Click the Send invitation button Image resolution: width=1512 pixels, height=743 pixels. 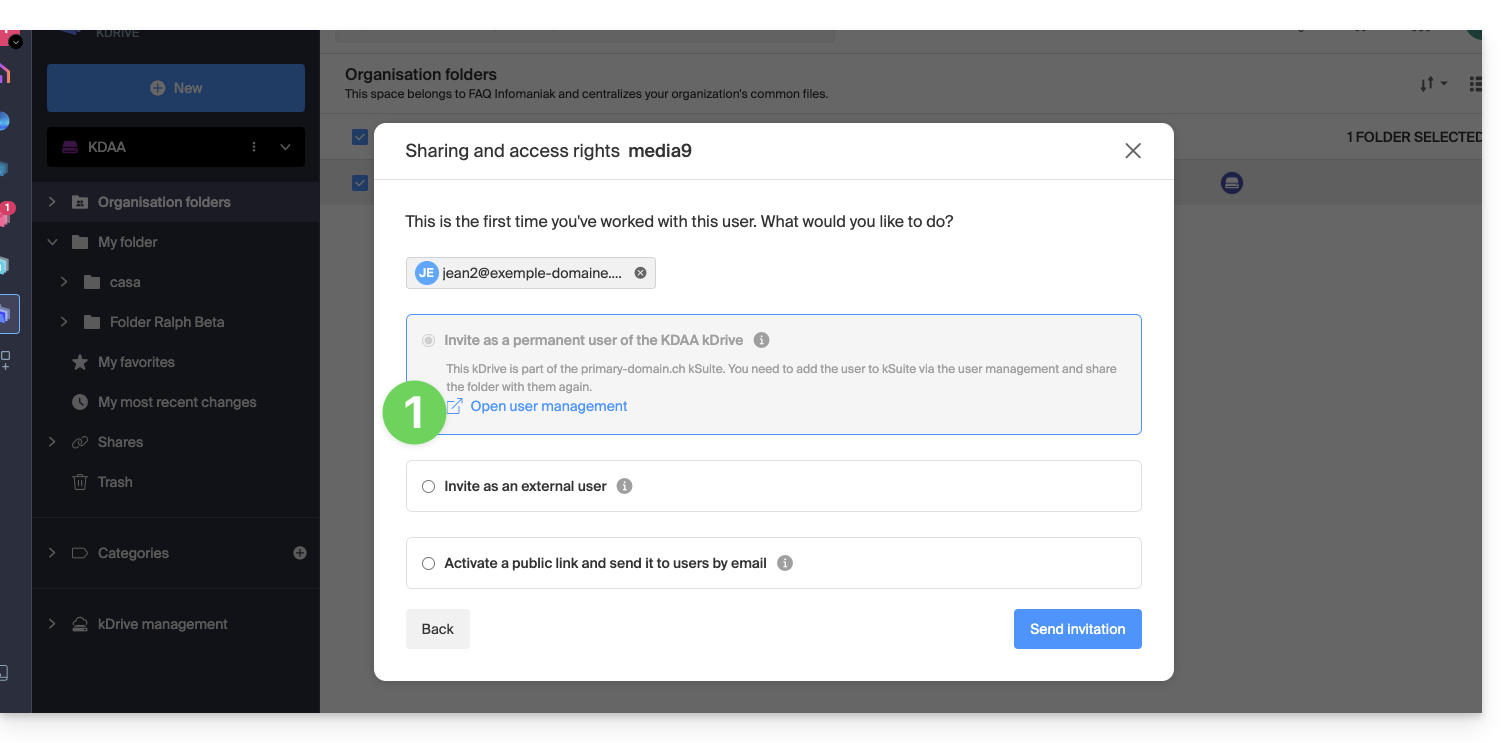click(x=1077, y=629)
